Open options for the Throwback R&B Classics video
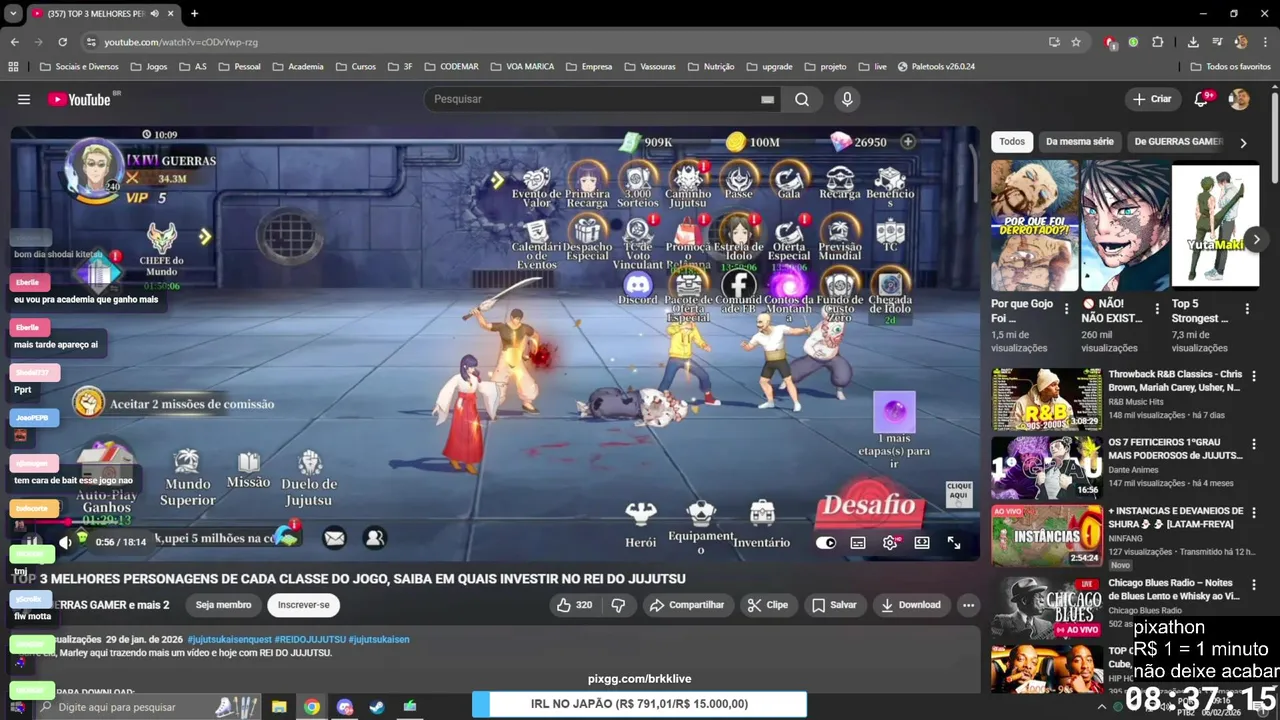The image size is (1280, 720). click(x=1253, y=376)
